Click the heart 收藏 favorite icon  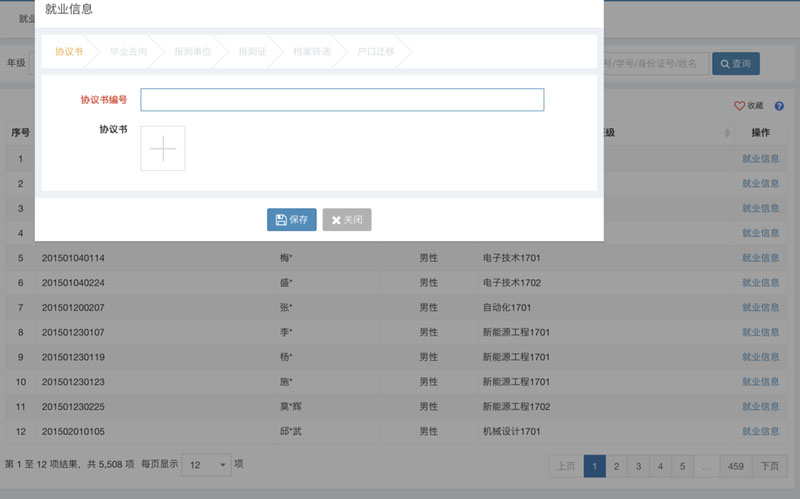click(x=740, y=106)
